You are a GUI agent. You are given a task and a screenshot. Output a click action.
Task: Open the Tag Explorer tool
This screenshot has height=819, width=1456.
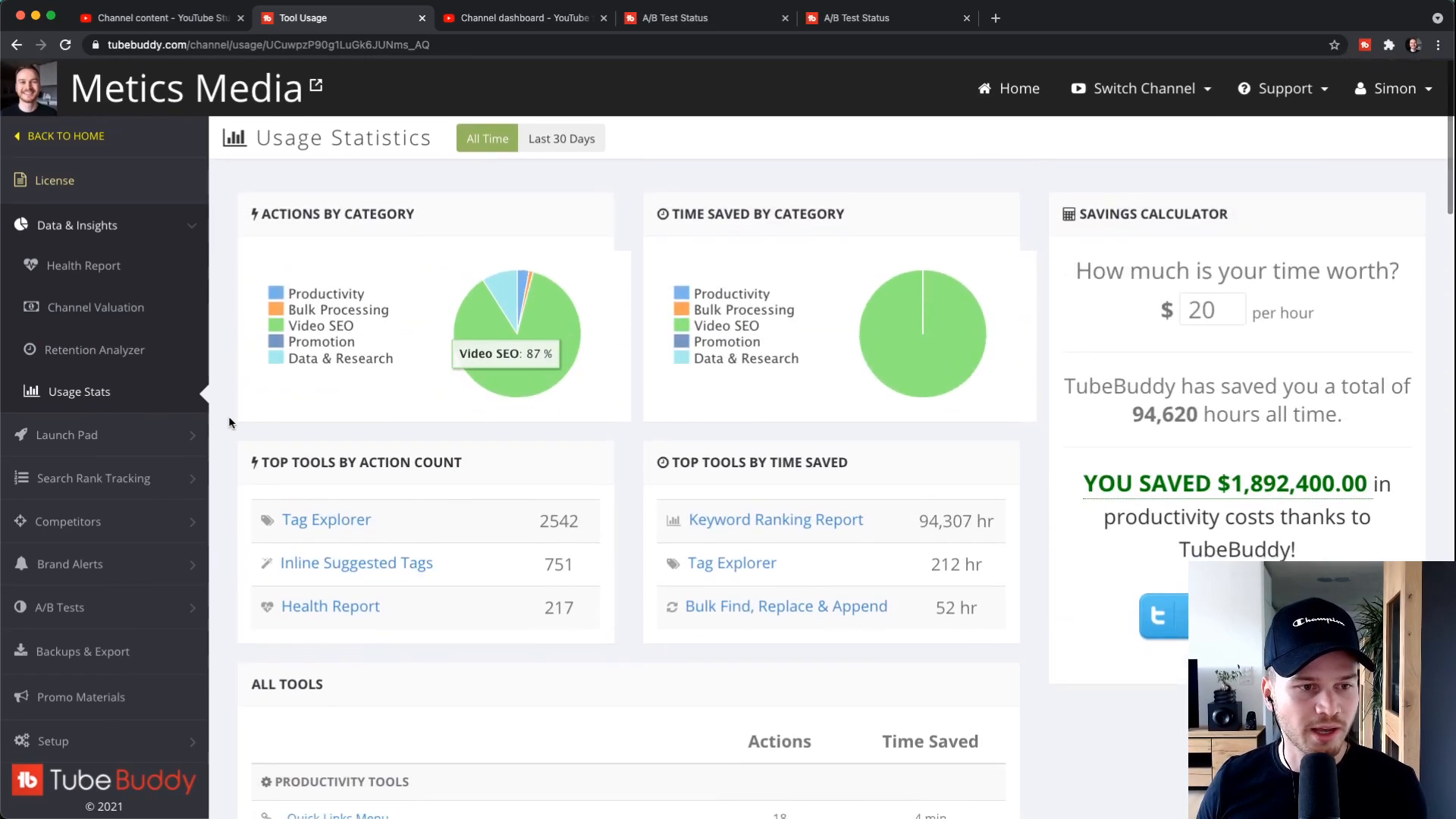point(326,519)
